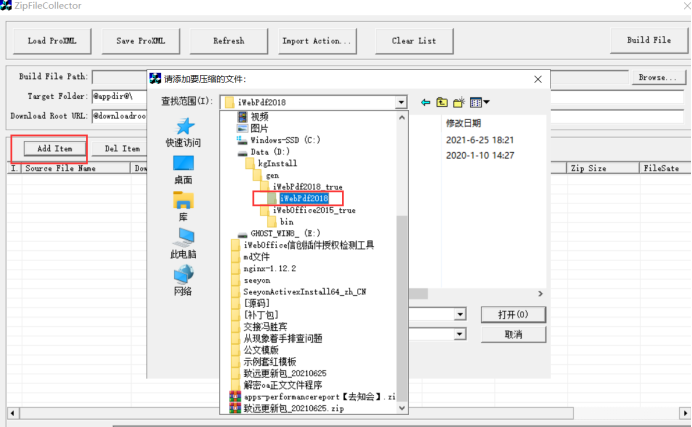Select Libraries (库) in places sidebar
Screen dimensions: 692x427
click(x=183, y=206)
